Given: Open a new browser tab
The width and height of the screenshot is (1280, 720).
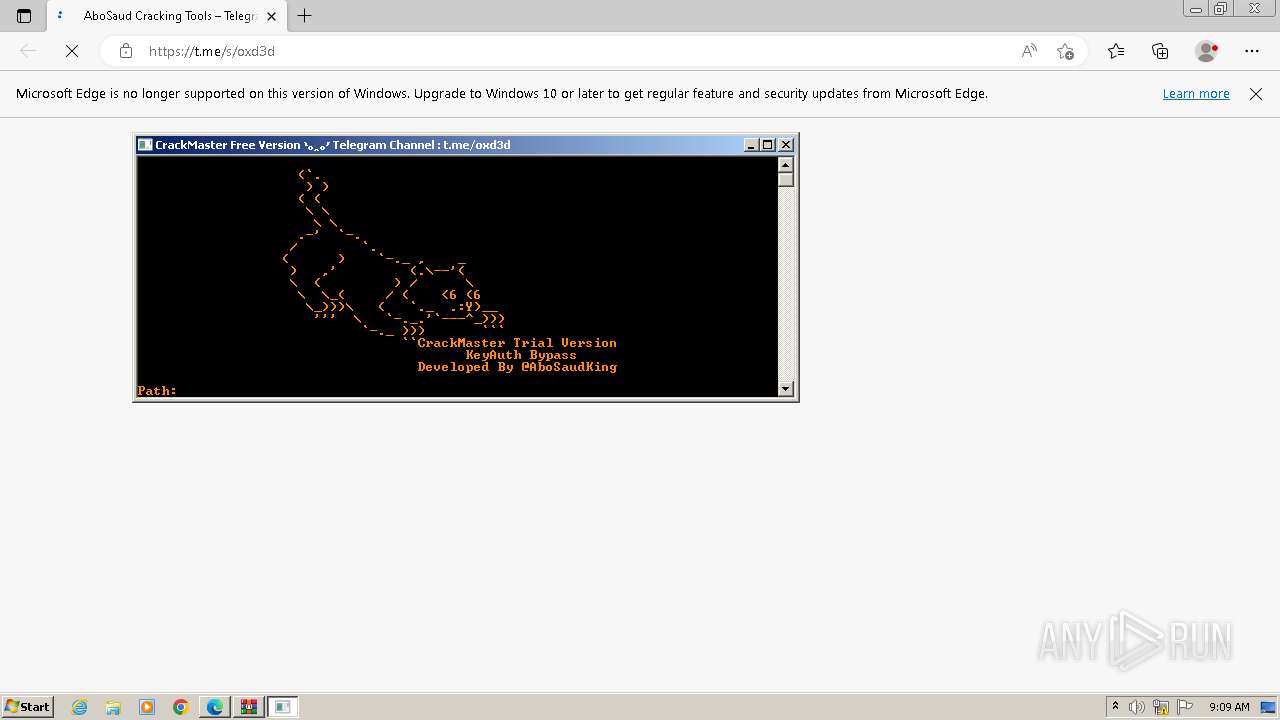Looking at the screenshot, I should tap(305, 16).
